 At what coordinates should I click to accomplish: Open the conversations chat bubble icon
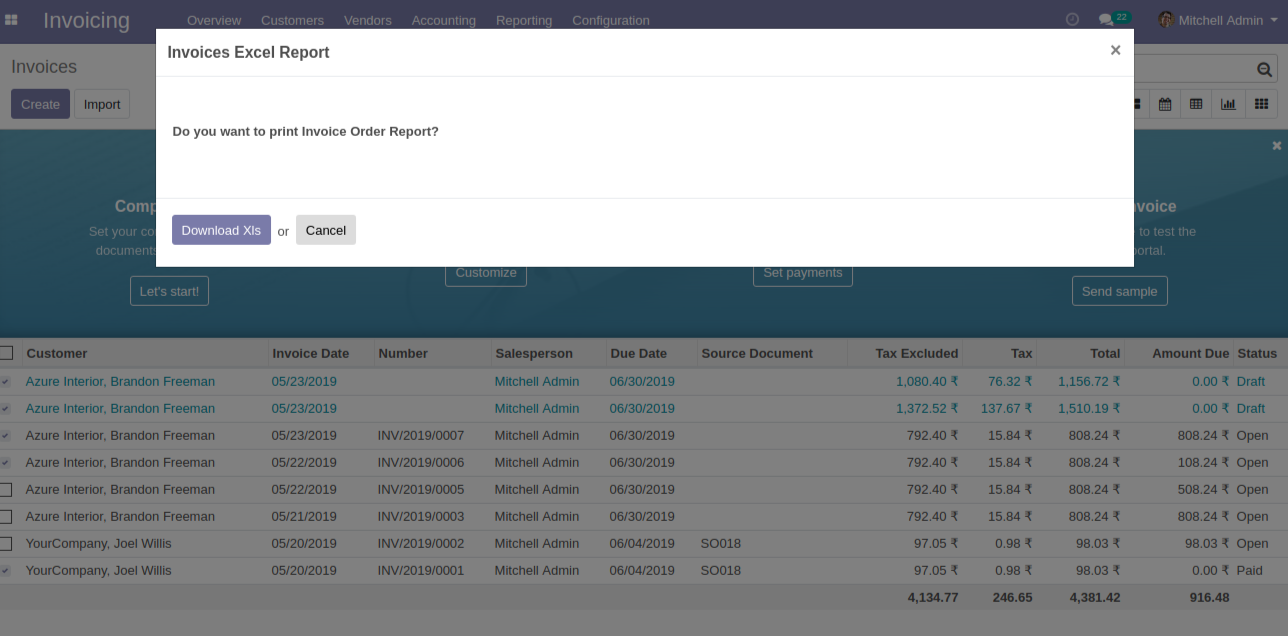pos(1105,20)
